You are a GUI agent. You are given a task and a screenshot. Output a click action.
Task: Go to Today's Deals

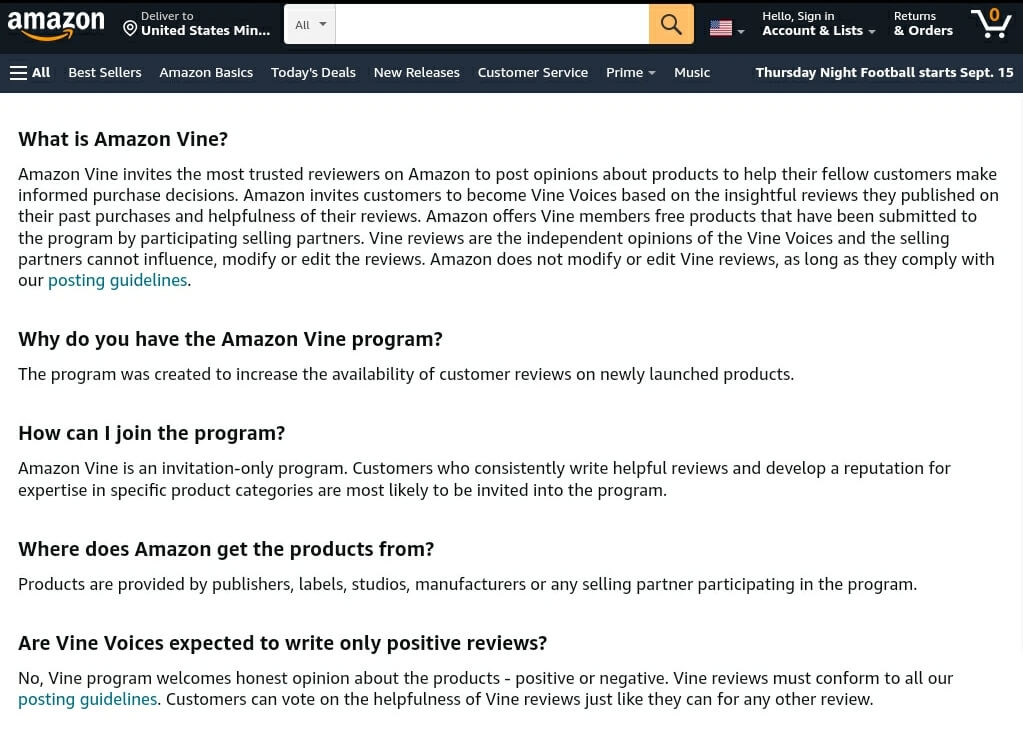(x=313, y=72)
